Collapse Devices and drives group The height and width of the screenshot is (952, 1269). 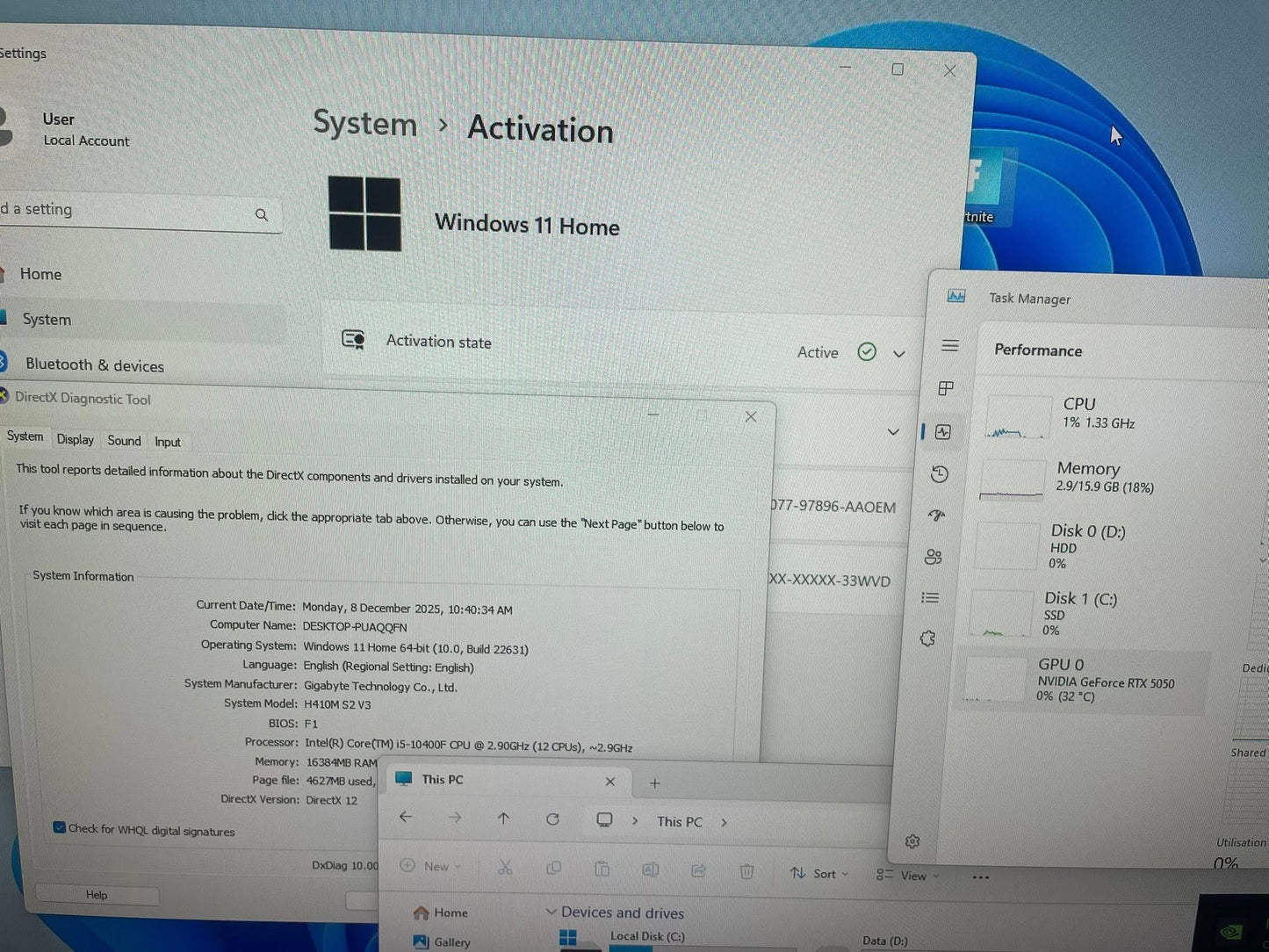tap(551, 912)
